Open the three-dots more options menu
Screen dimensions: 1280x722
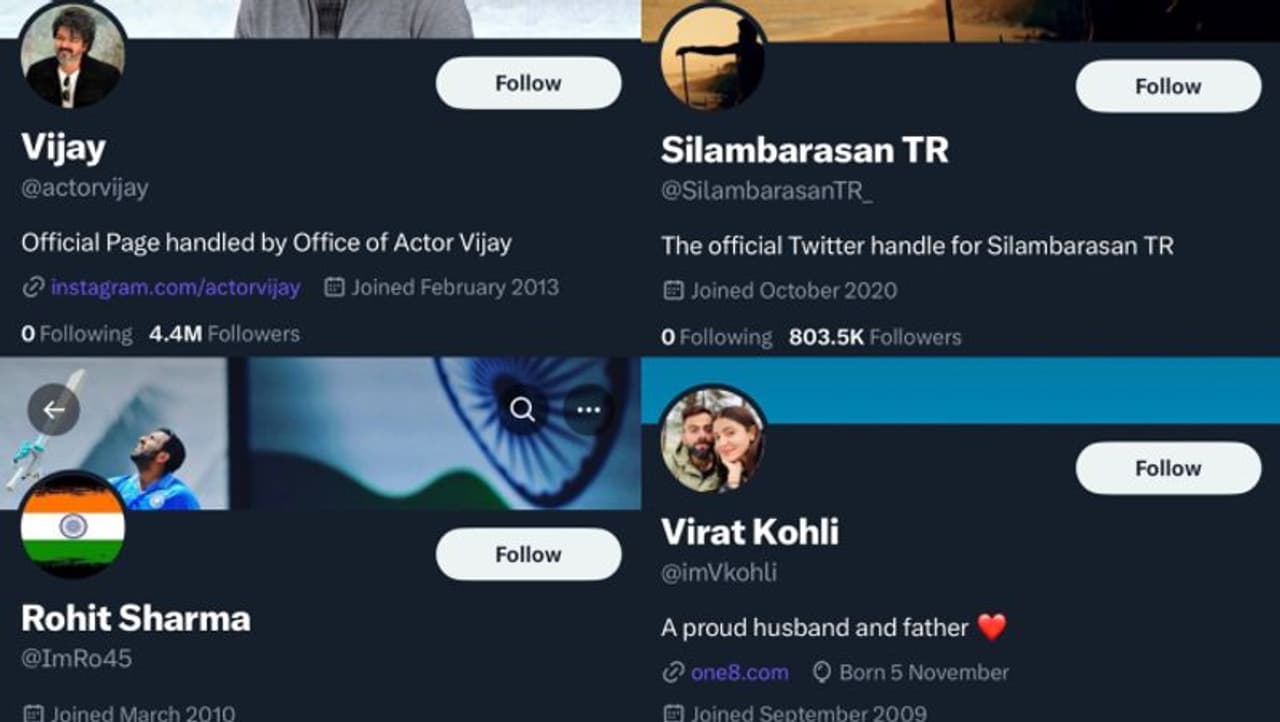point(588,409)
